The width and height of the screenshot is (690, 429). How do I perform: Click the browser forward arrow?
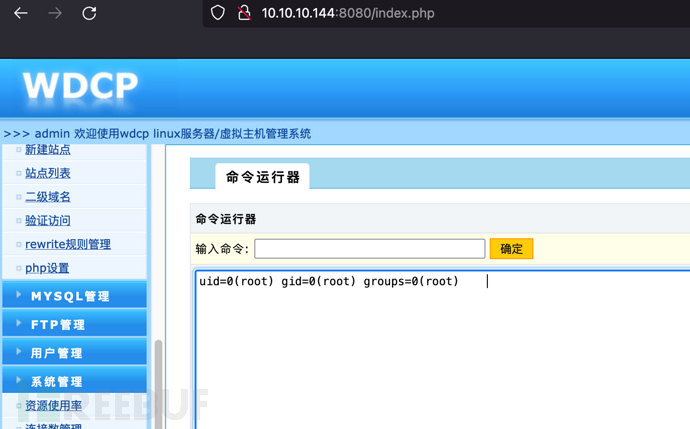[x=55, y=13]
